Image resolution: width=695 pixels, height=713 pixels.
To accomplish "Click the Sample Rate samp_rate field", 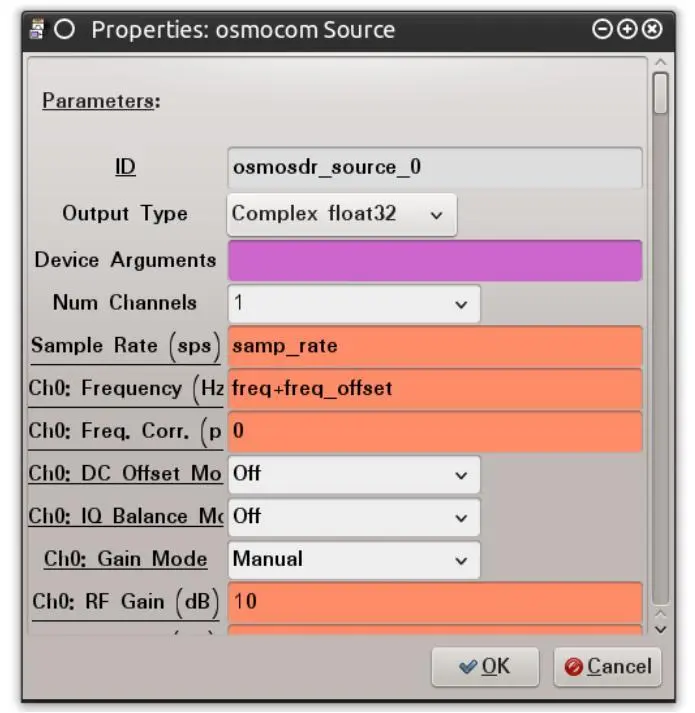I will [x=435, y=346].
